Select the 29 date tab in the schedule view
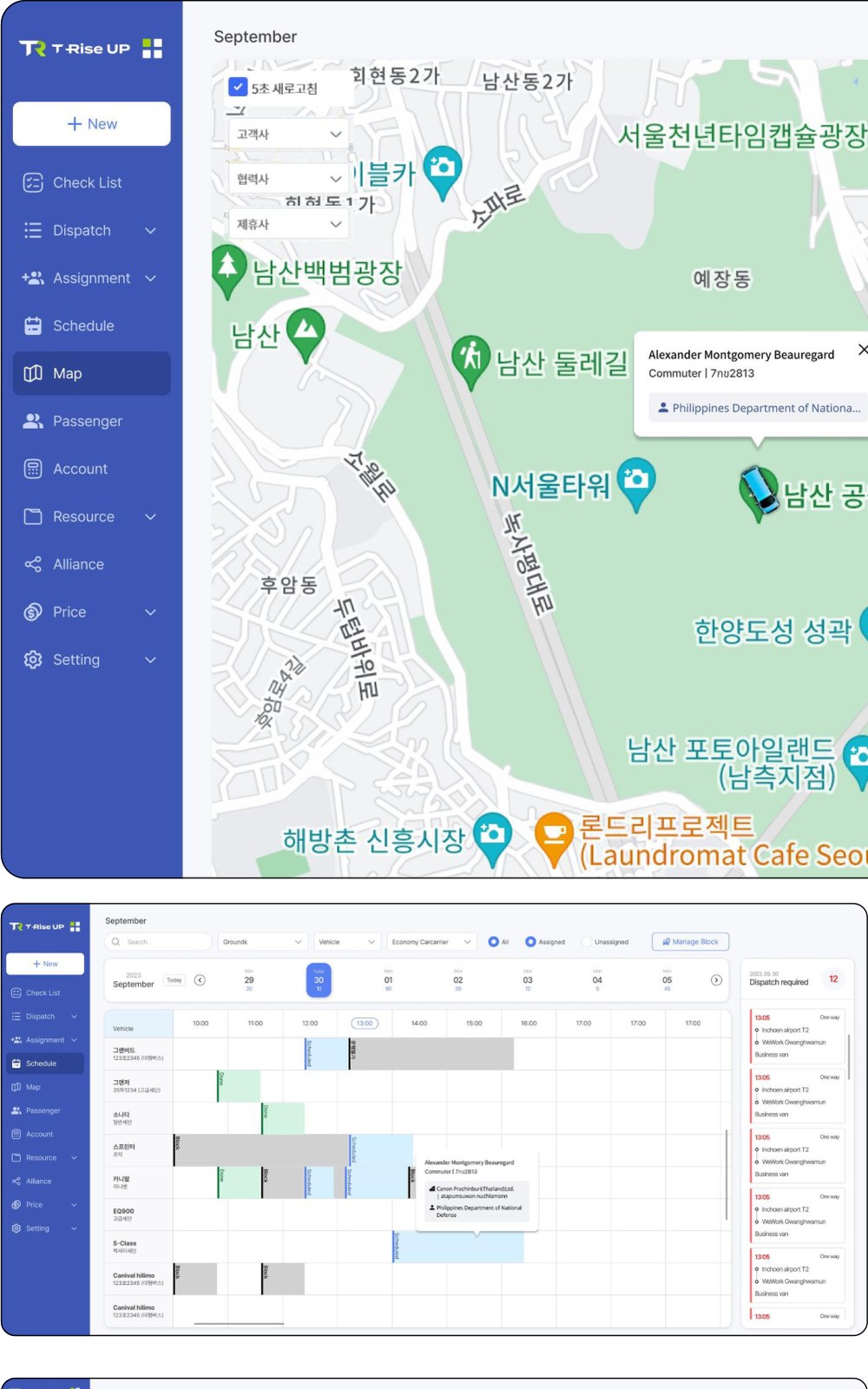The width and height of the screenshot is (868, 1389). coord(249,980)
